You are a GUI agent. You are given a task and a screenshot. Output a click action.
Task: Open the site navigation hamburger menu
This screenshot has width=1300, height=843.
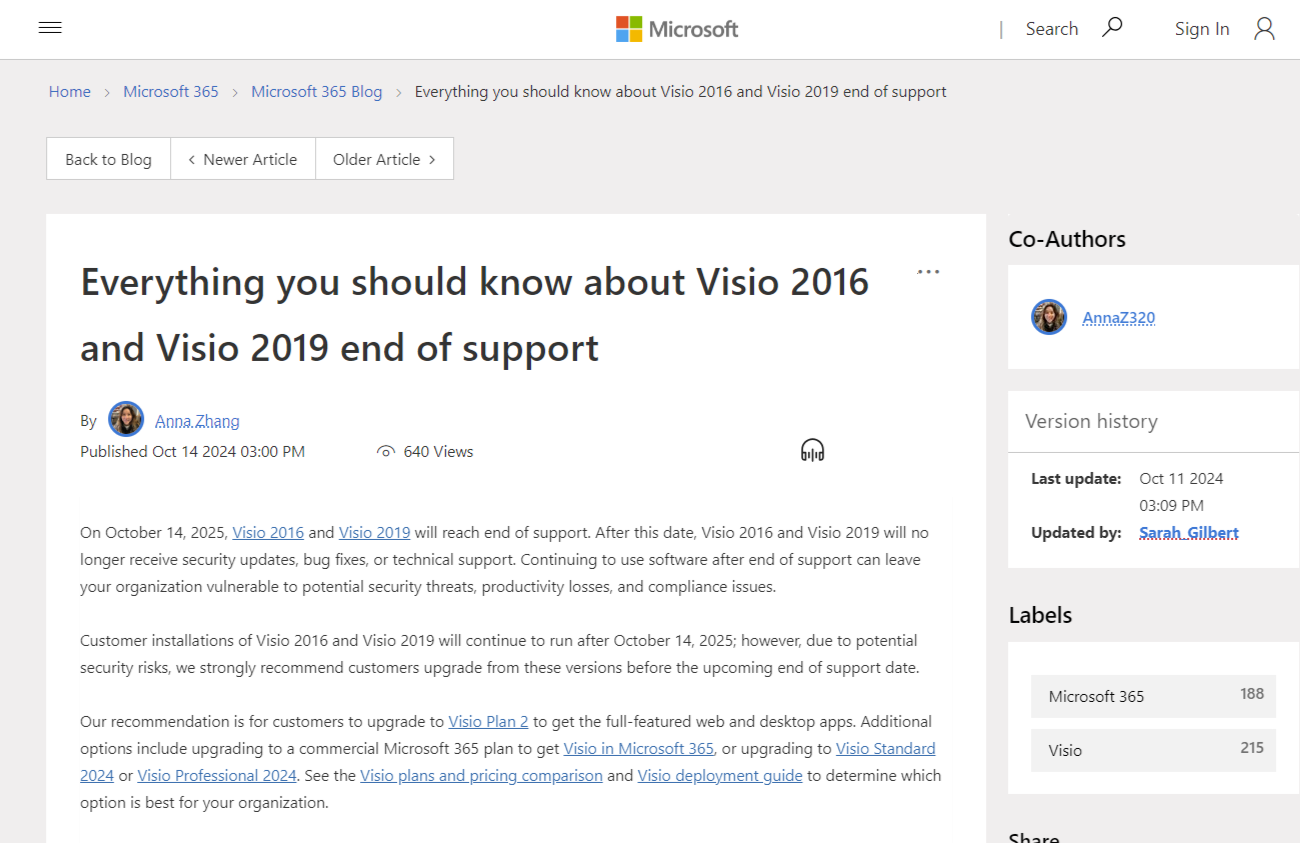50,27
